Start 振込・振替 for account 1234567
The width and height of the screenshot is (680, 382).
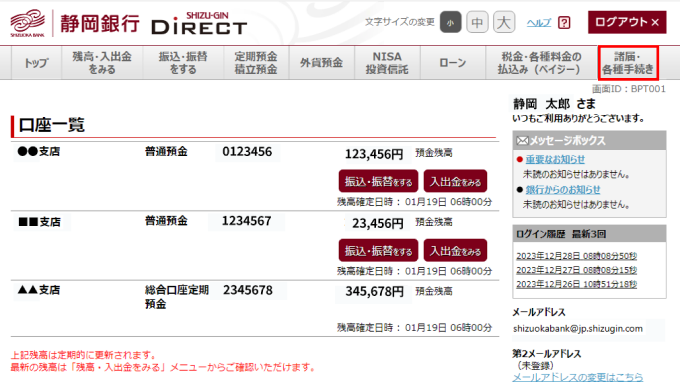(x=378, y=251)
